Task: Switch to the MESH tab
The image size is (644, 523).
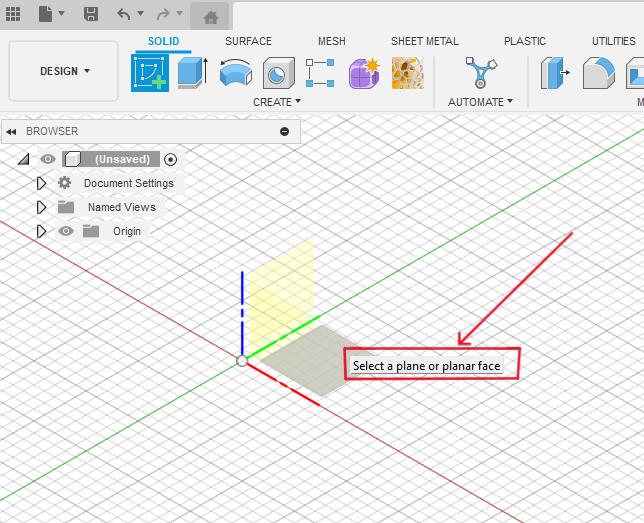Action: click(x=331, y=41)
